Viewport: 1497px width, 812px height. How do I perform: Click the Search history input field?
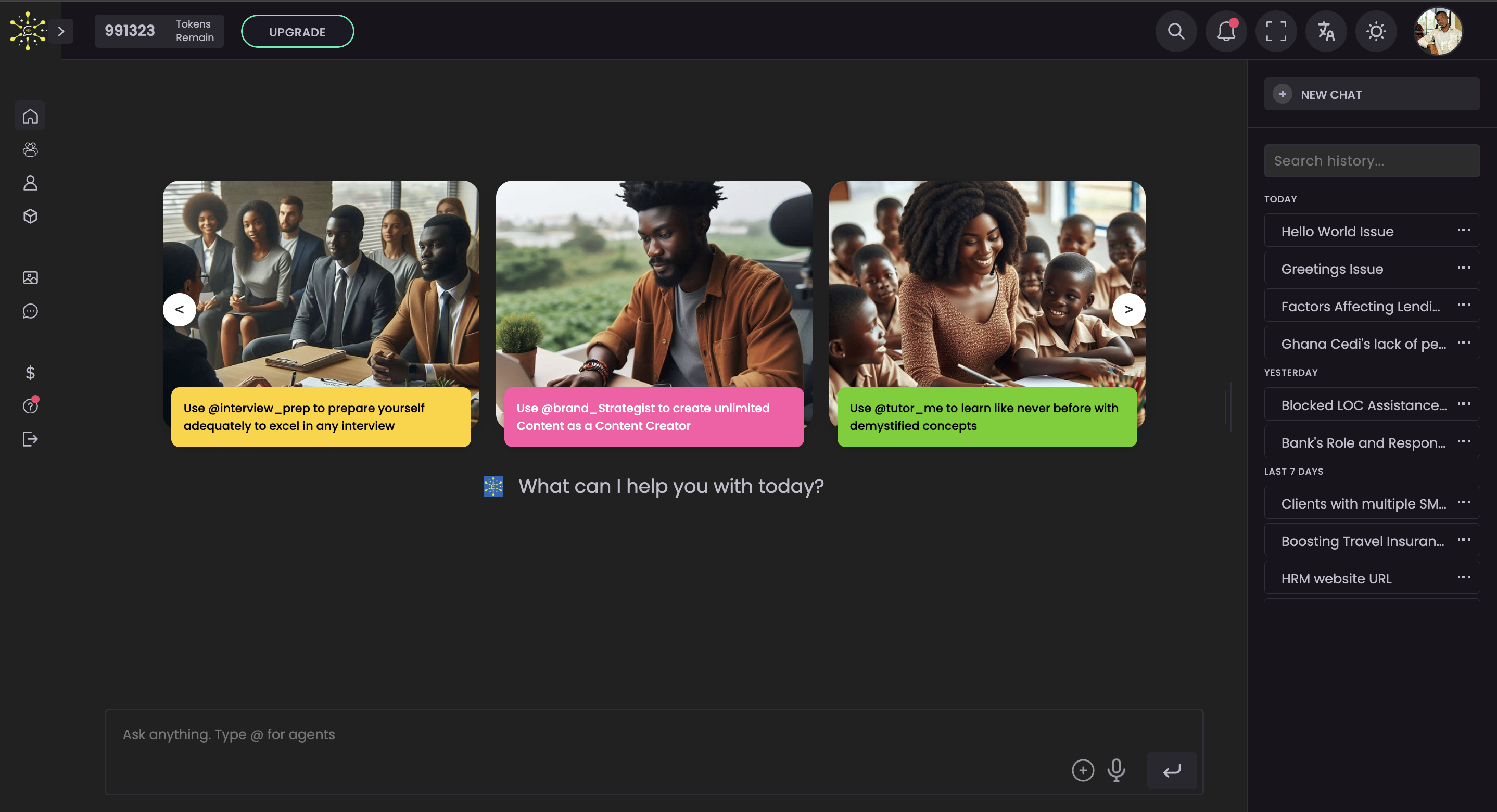1372,161
